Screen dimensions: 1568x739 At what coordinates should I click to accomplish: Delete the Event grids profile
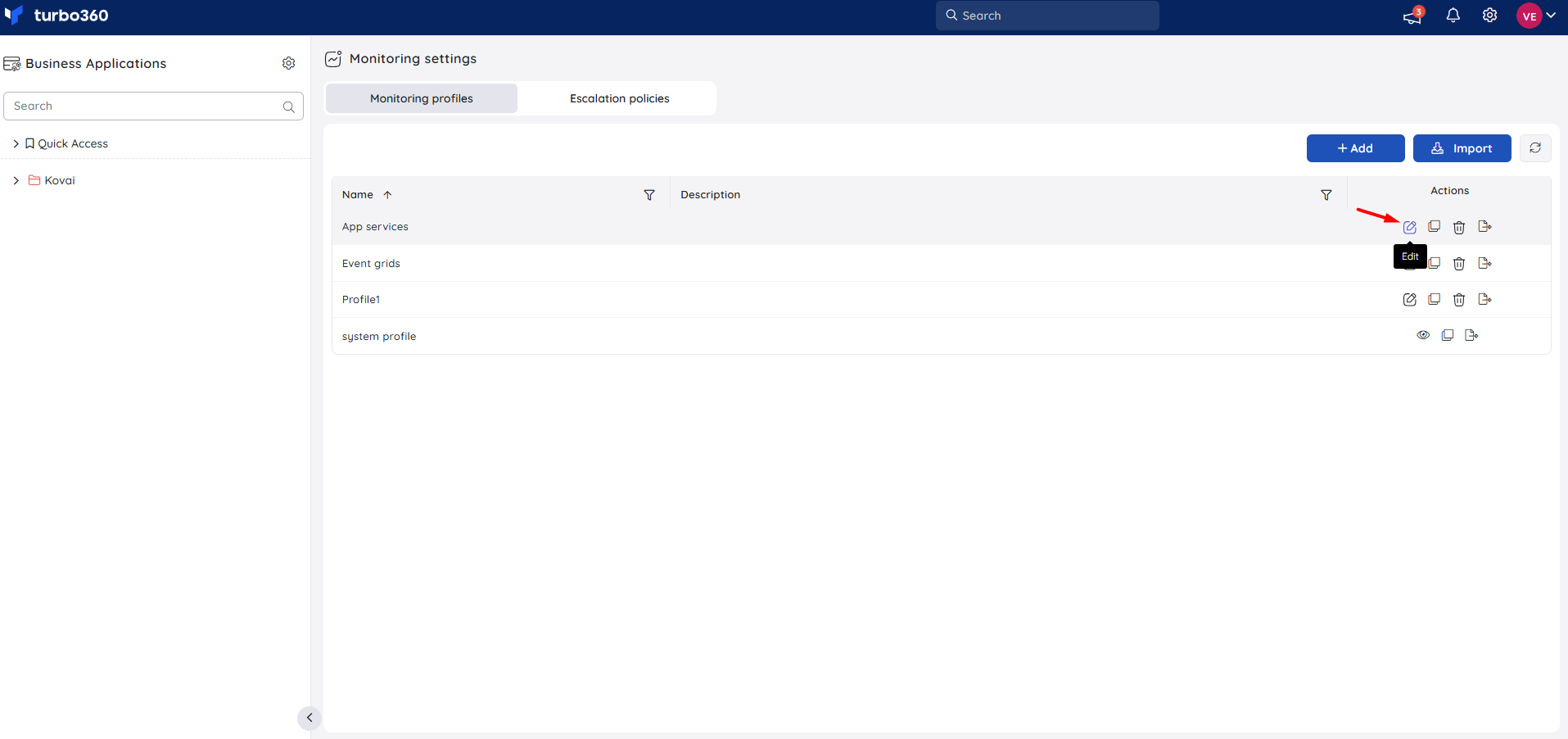click(1459, 263)
